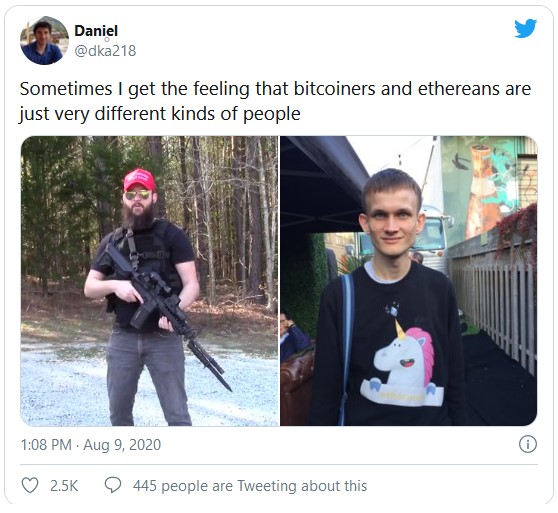Open the @dka218 handle link
Screen dimensions: 558x513
pyautogui.click(x=105, y=51)
